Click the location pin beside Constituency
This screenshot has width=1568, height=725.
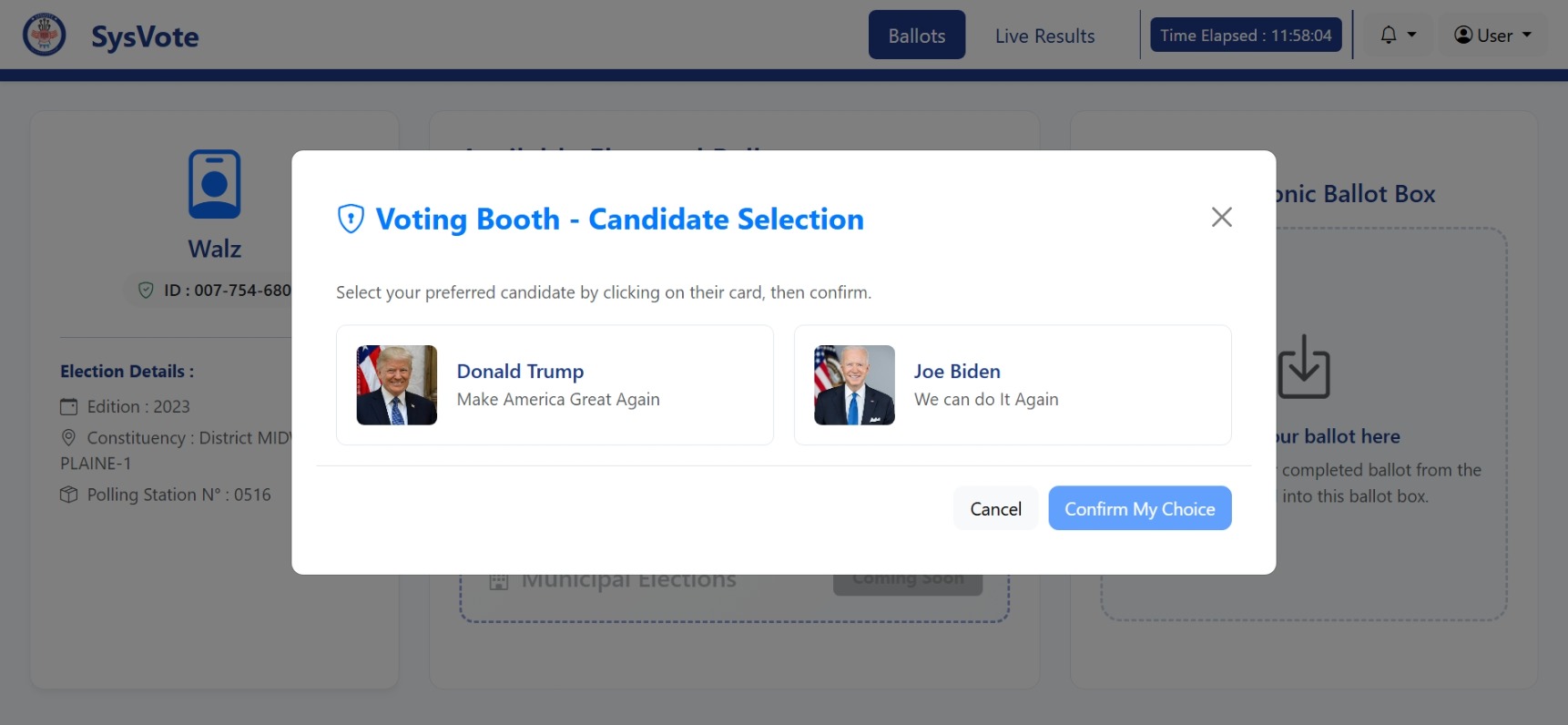click(x=68, y=438)
